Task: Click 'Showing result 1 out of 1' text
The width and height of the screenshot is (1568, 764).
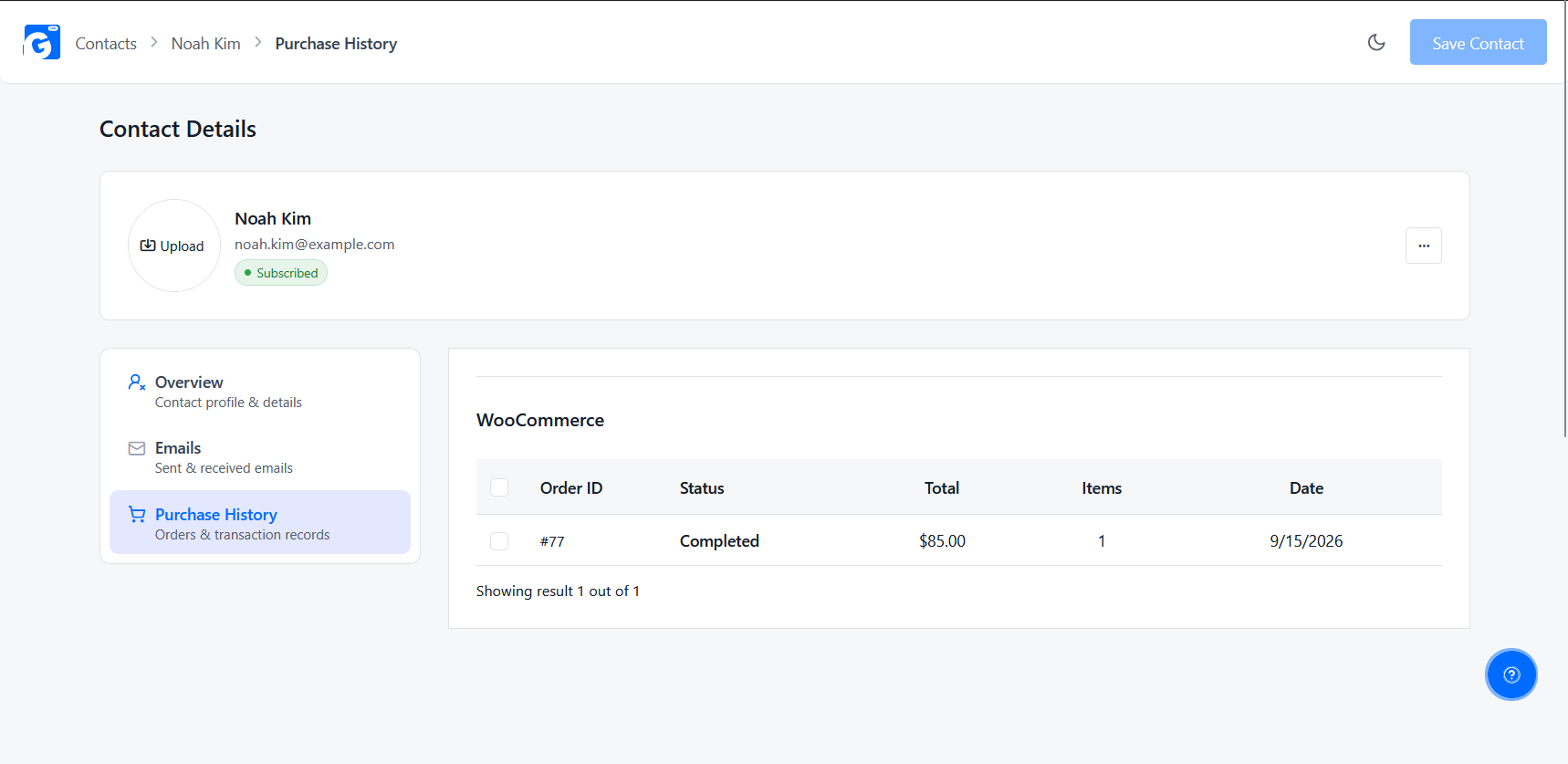Action: click(558, 591)
